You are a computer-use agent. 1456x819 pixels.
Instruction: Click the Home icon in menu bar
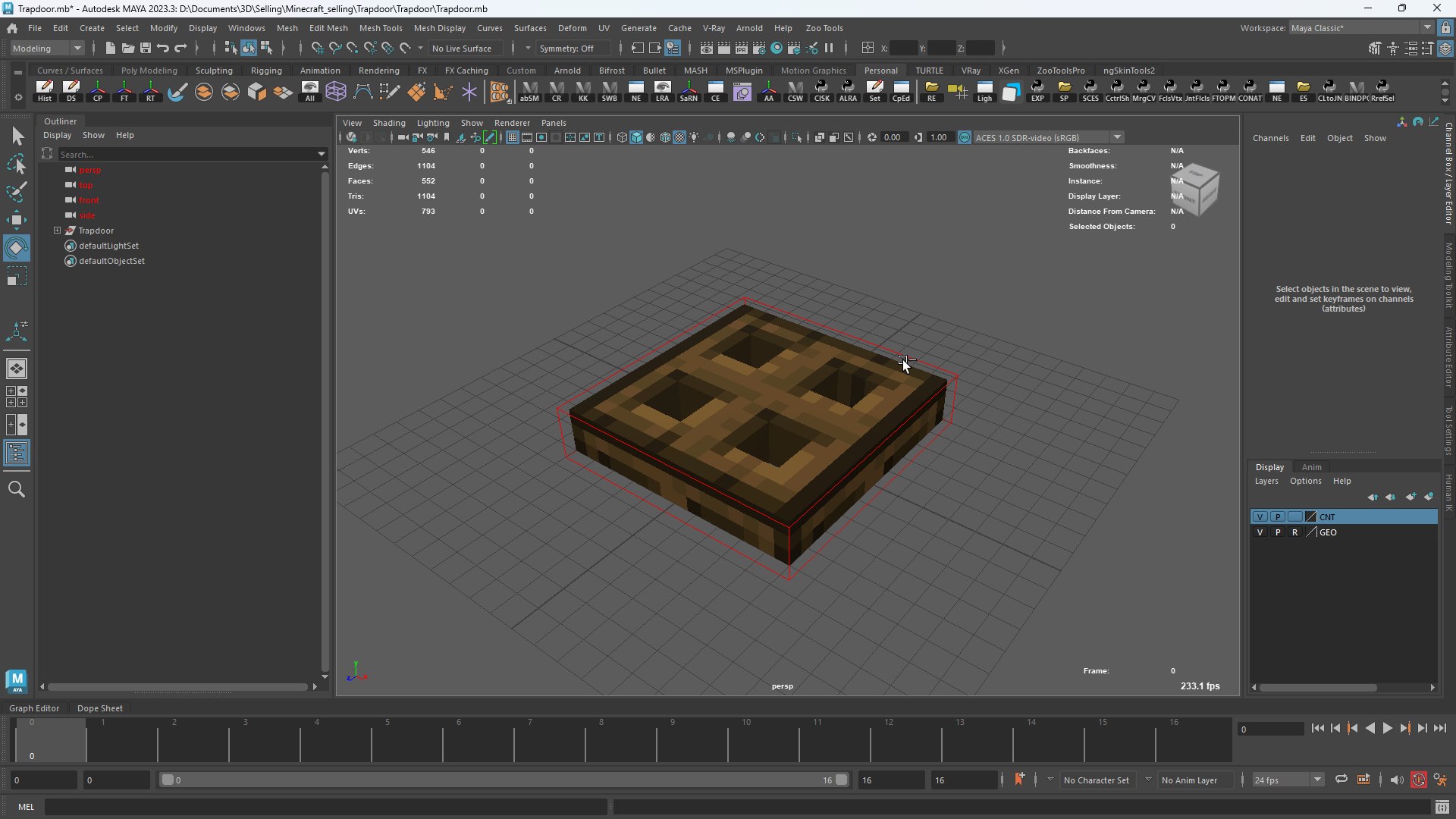click(12, 28)
